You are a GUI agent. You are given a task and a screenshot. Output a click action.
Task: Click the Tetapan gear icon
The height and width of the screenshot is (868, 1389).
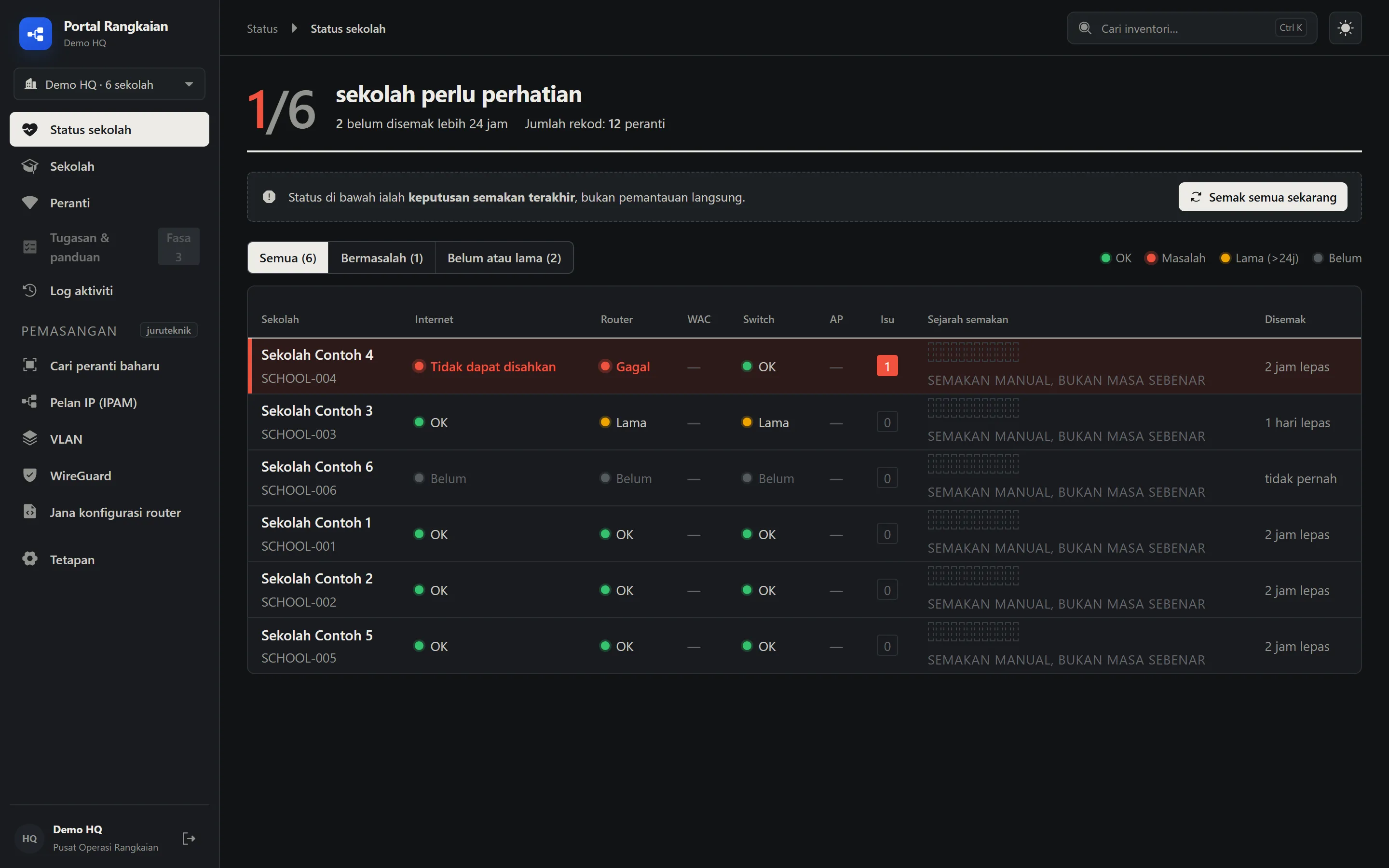(x=30, y=559)
